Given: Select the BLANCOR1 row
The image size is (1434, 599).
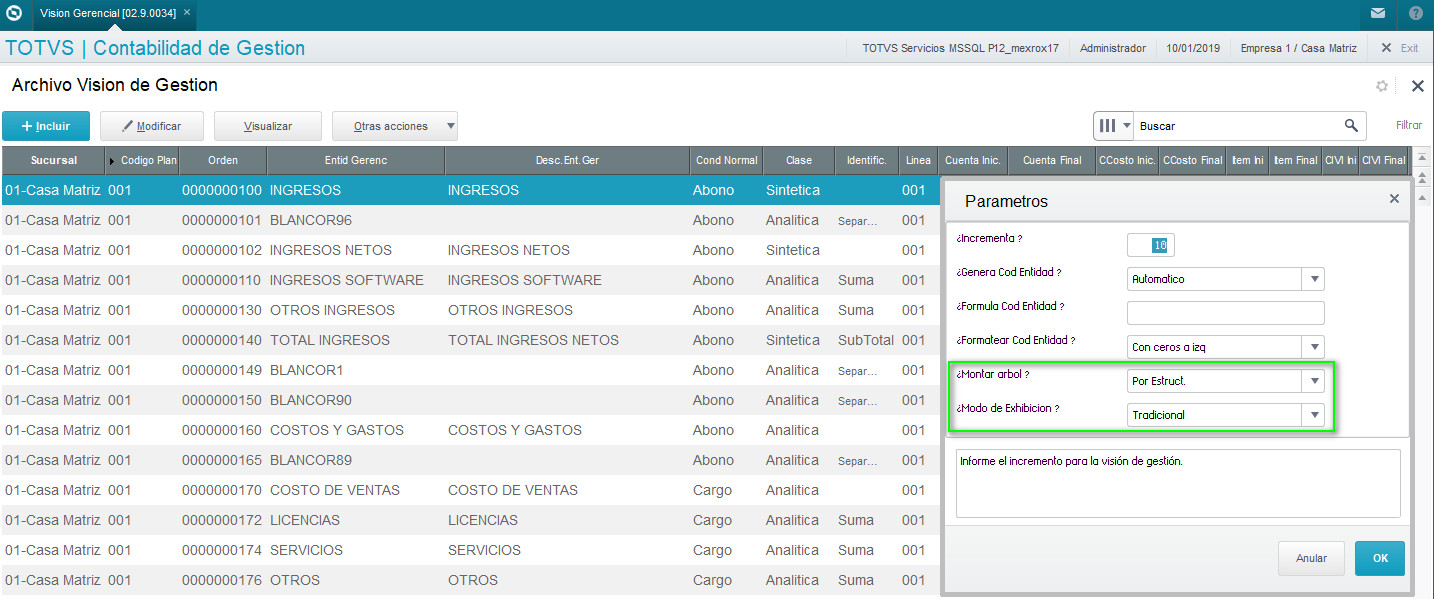Looking at the screenshot, I should (x=470, y=370).
